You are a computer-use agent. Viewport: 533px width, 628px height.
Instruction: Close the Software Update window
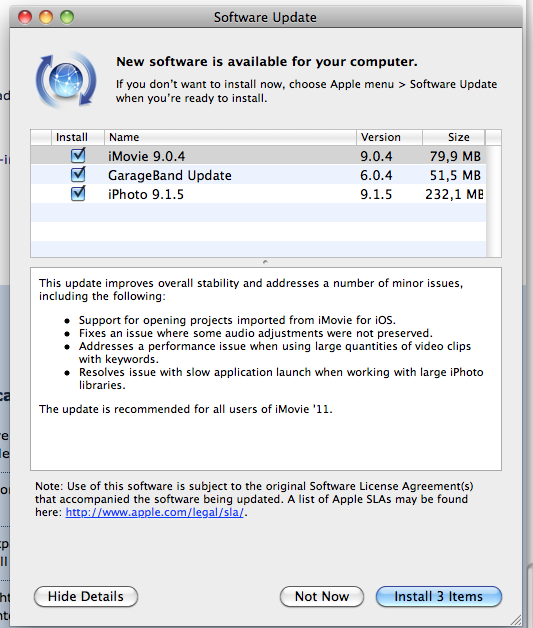coord(25,17)
